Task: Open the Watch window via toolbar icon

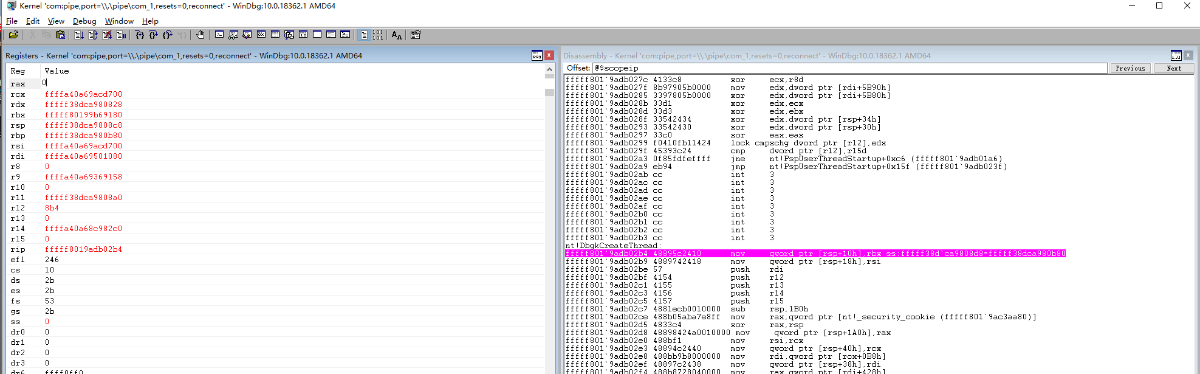Action: tap(233, 34)
